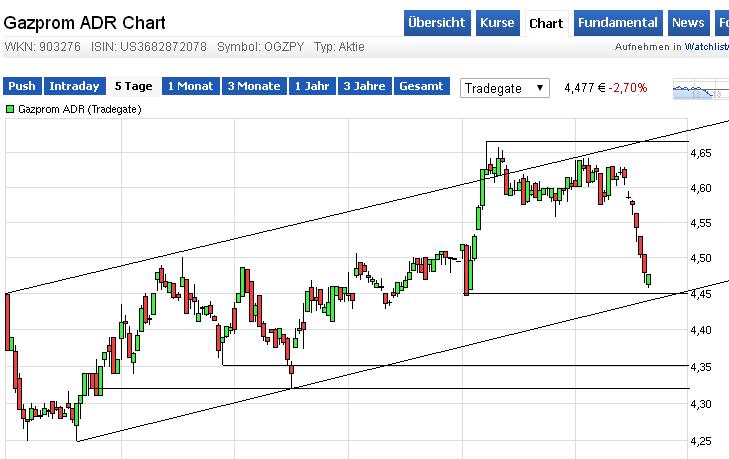The width and height of the screenshot is (729, 459).
Task: Click the 4,40 price axis label
Action: click(x=701, y=330)
